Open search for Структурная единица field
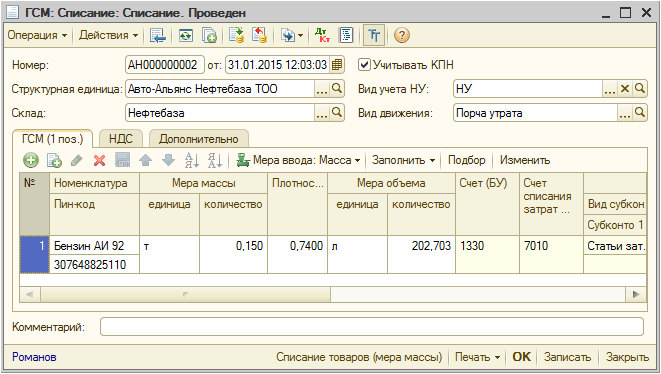Viewport: 661px width, 374px height. pyautogui.click(x=337, y=89)
